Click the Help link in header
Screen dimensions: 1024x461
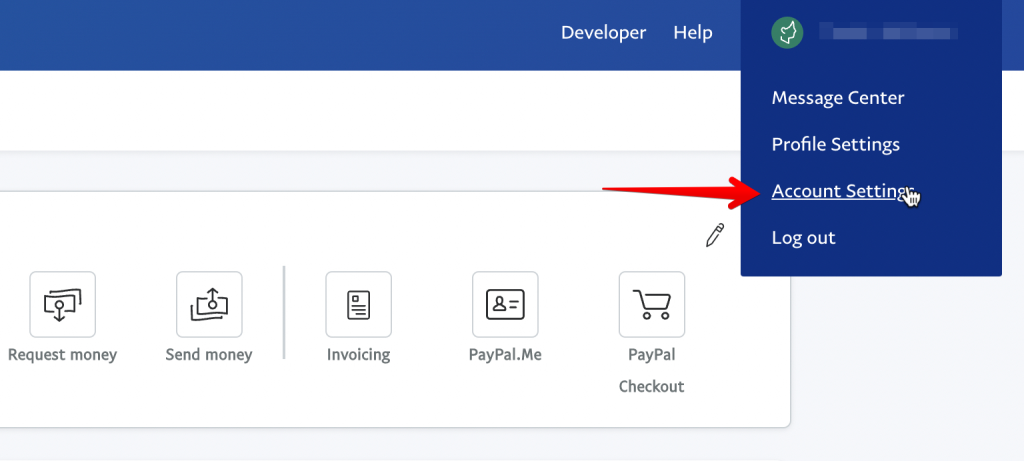point(692,33)
